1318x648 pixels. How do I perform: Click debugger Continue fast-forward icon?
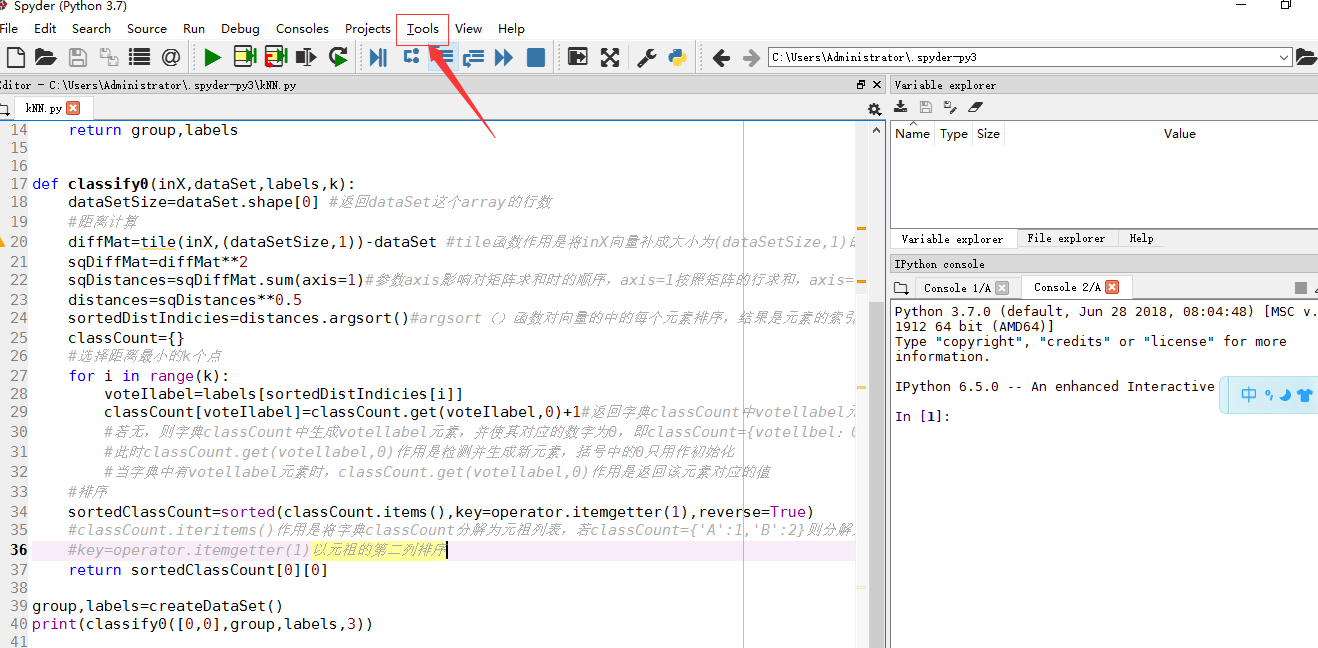tap(504, 57)
